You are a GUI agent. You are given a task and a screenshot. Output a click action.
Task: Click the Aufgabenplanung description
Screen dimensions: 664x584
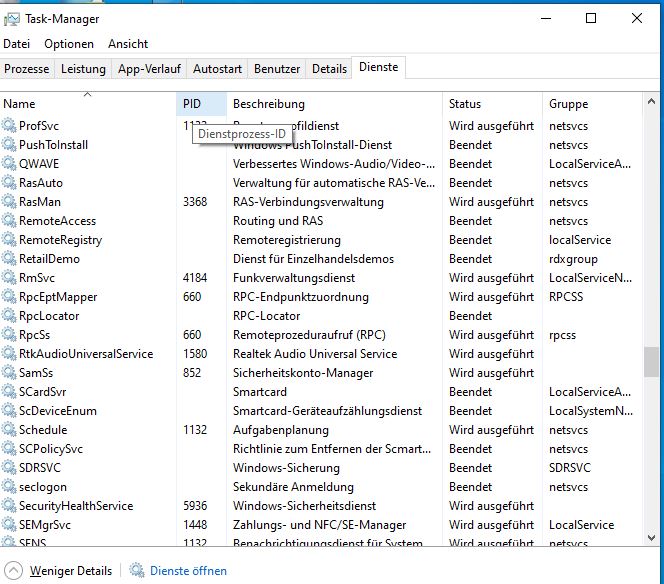[x=281, y=430]
